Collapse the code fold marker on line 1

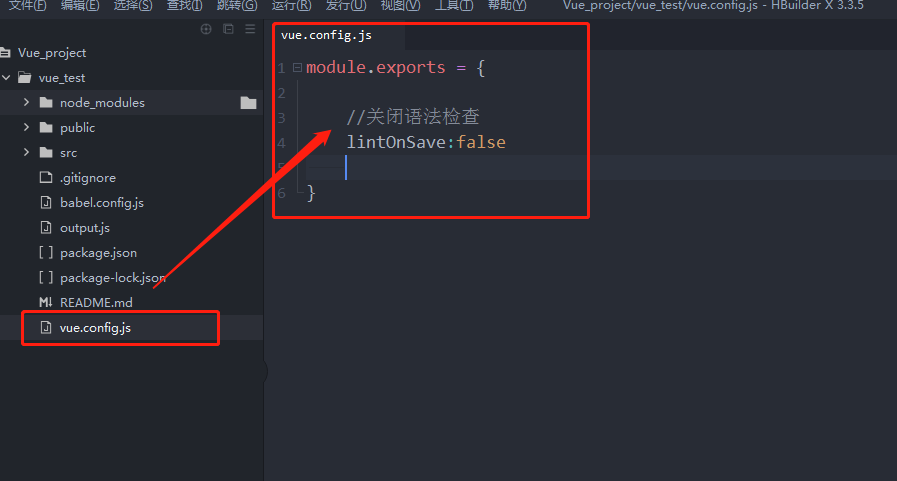point(297,67)
